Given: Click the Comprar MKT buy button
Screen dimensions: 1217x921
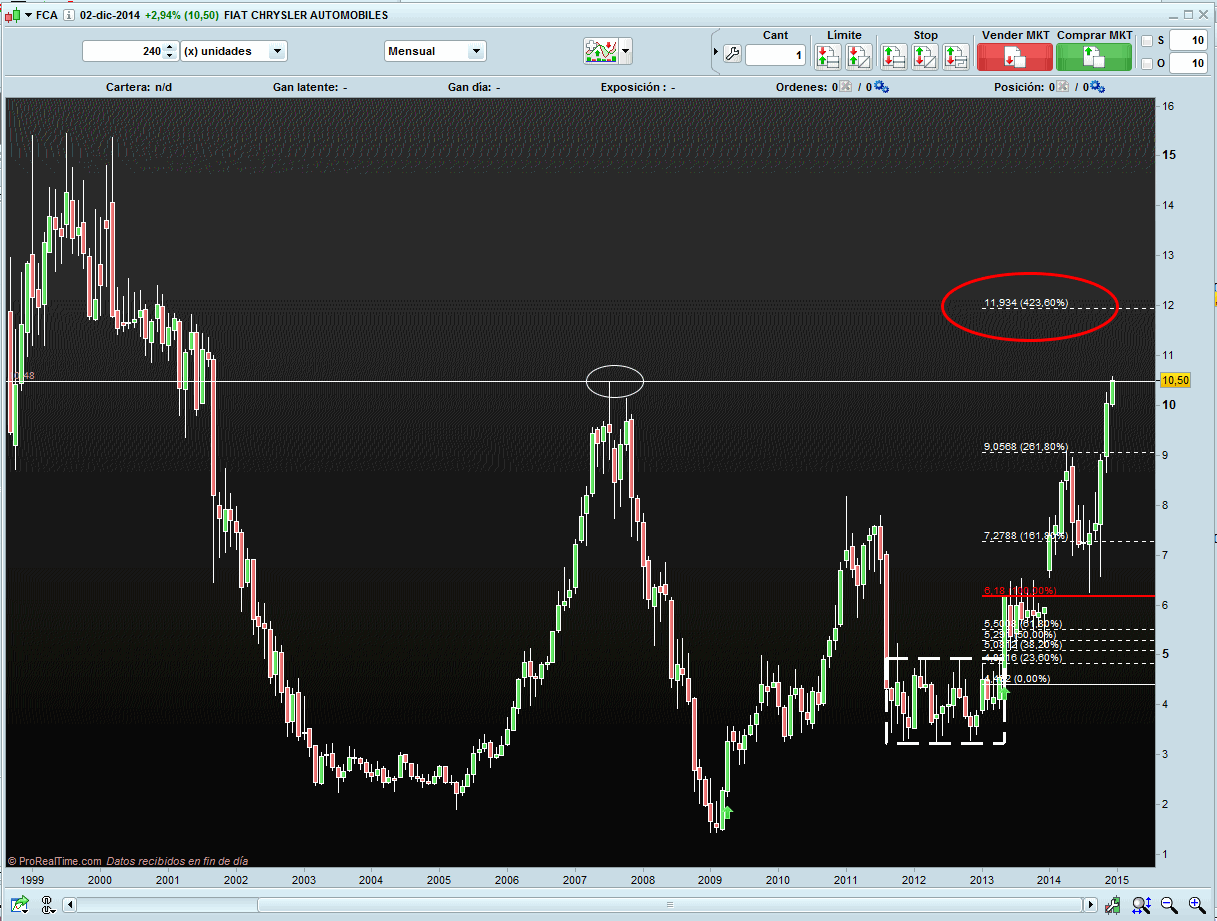Looking at the screenshot, I should (1094, 56).
